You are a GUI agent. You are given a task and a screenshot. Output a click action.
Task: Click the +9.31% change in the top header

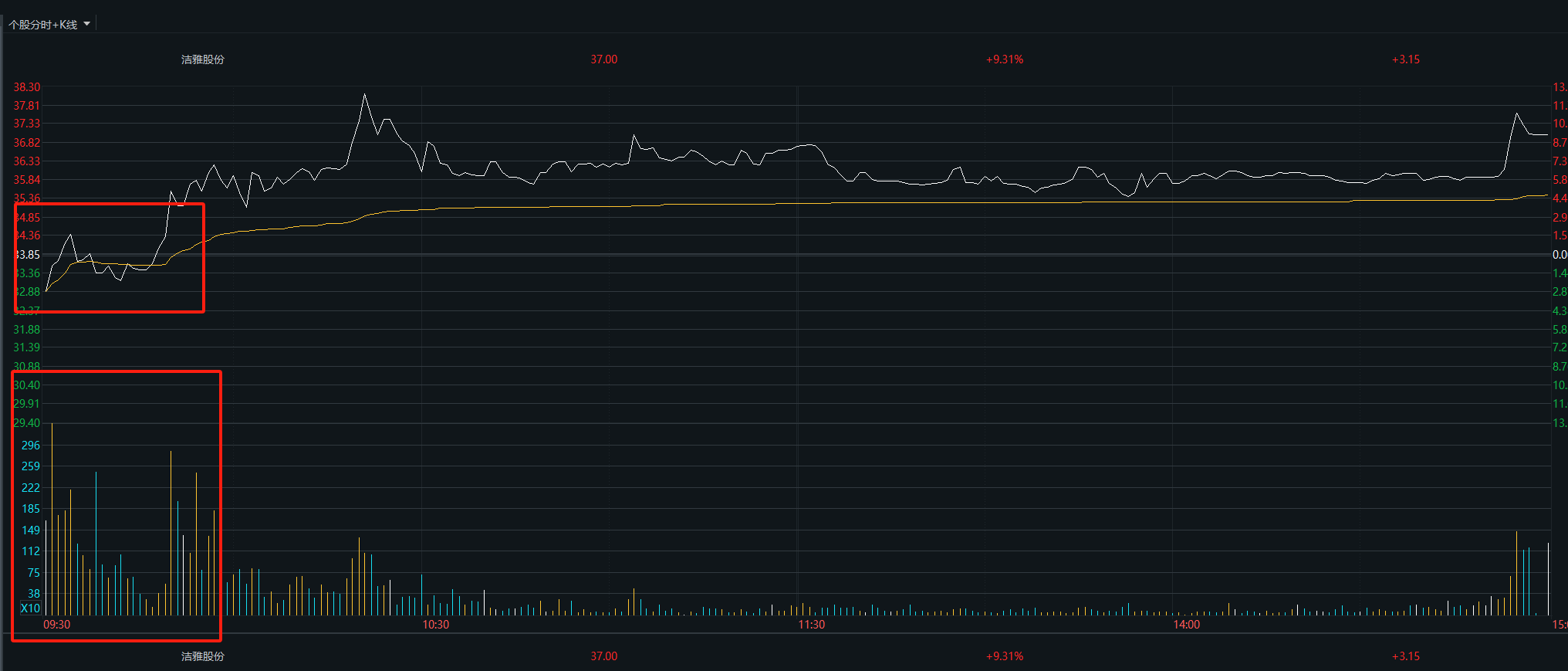[1004, 59]
